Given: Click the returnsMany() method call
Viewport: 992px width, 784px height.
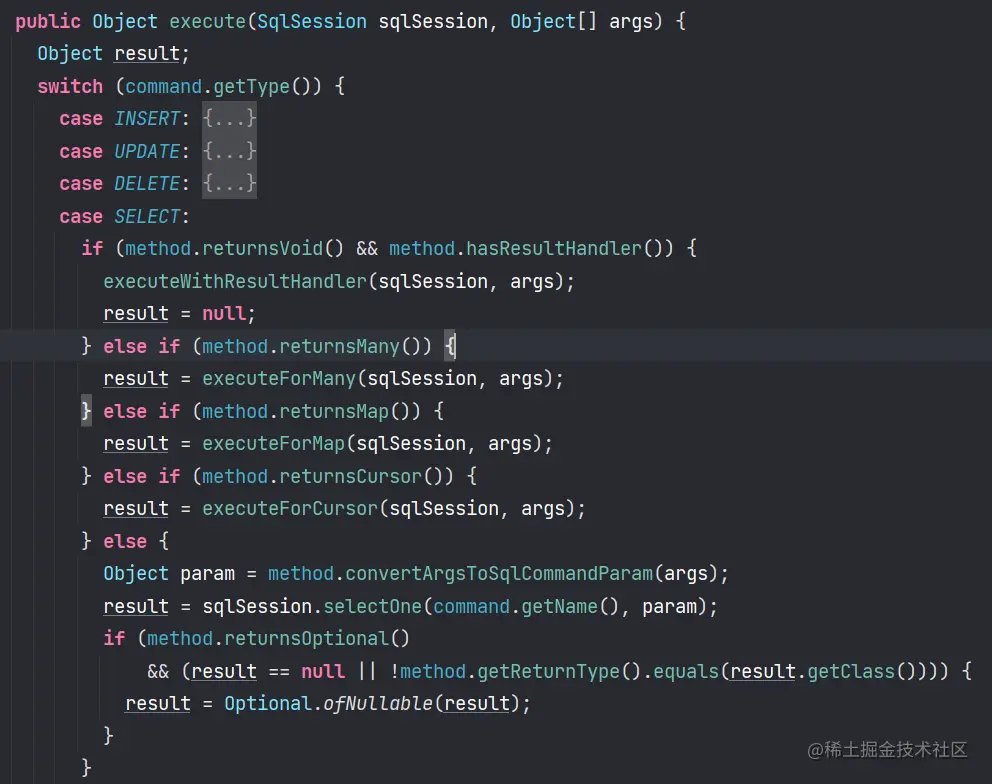Looking at the screenshot, I should tap(349, 347).
